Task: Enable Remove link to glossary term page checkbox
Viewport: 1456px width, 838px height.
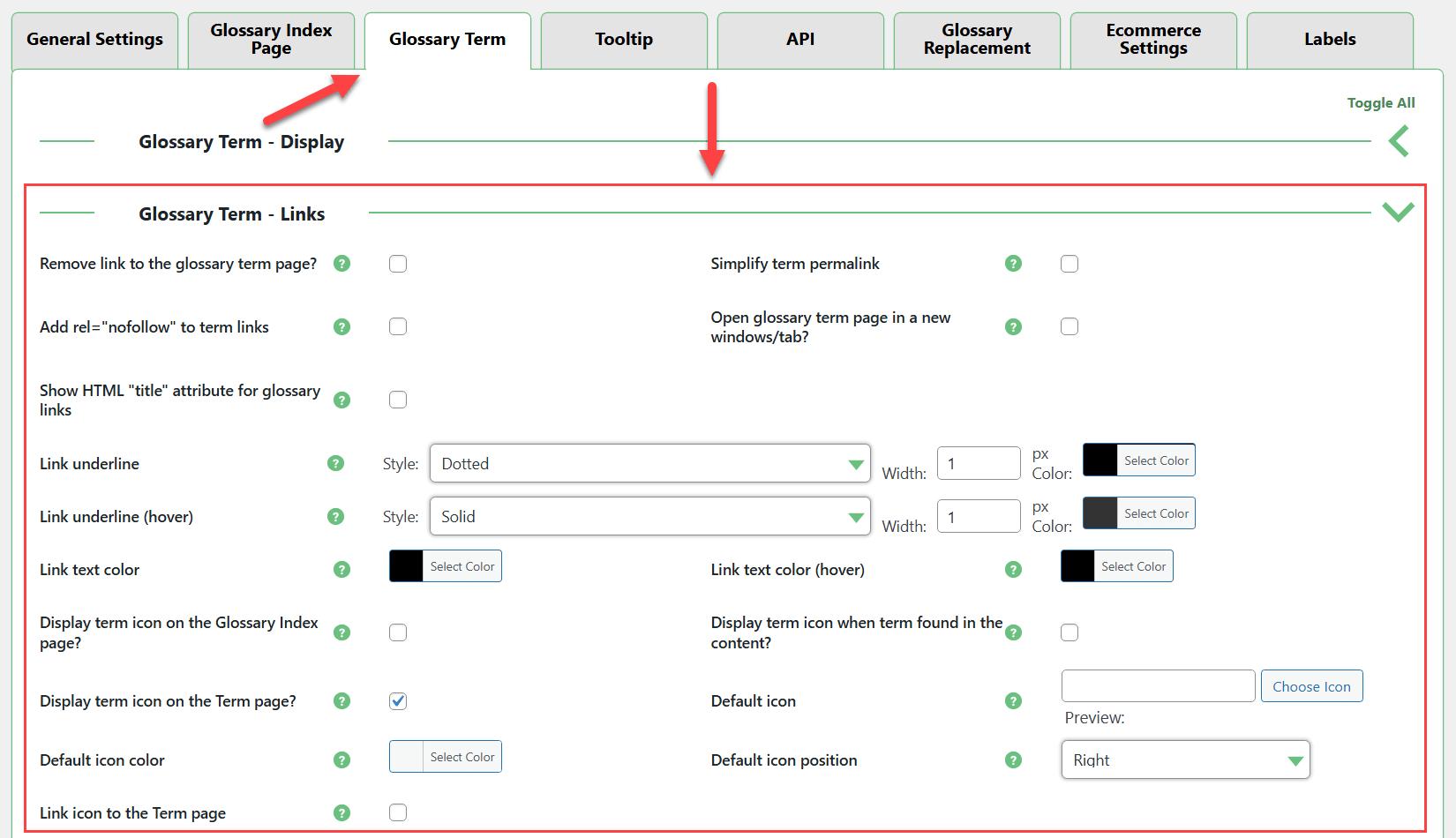Action: pos(398,264)
